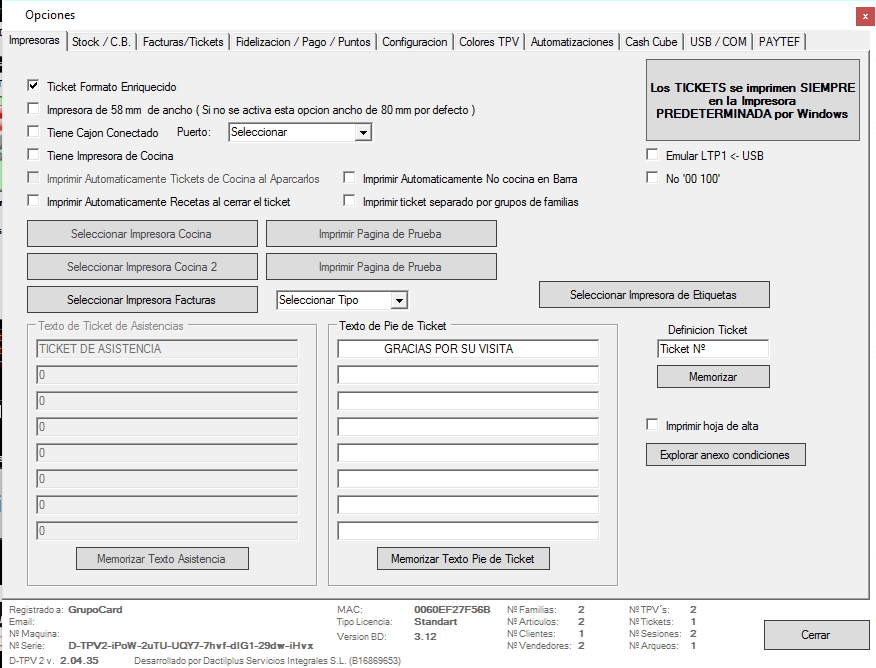Click the last Texto de Pie de Ticket field
This screenshot has height=668, width=876.
pyautogui.click(x=468, y=531)
